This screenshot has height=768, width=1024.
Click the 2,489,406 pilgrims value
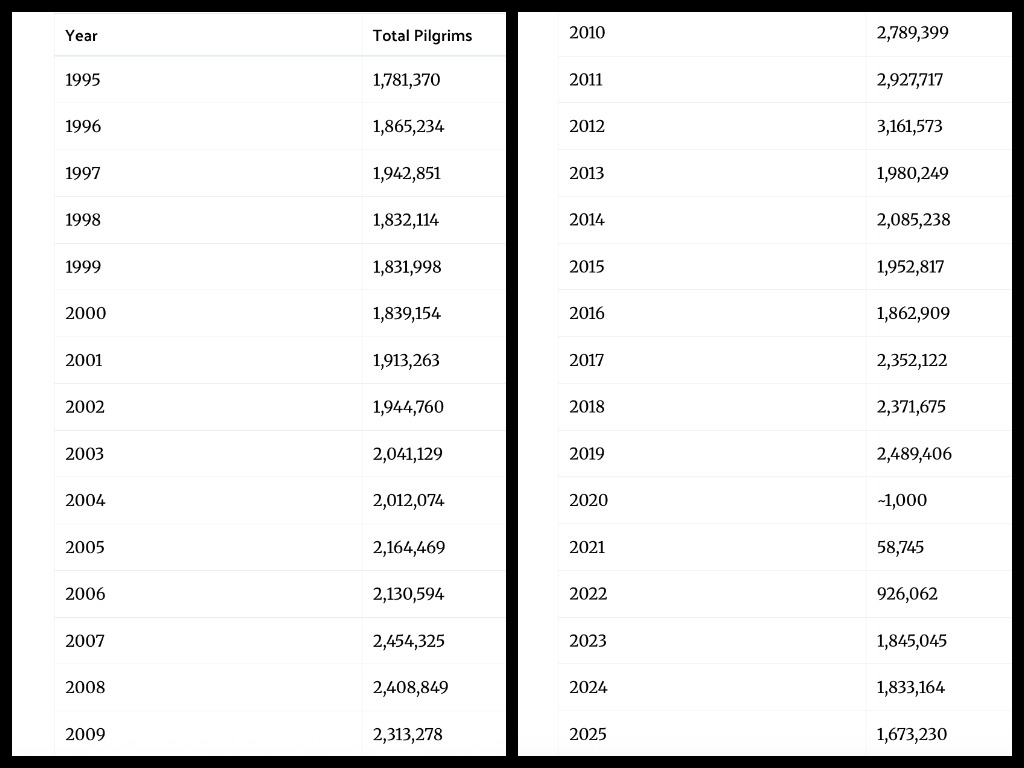coord(914,454)
